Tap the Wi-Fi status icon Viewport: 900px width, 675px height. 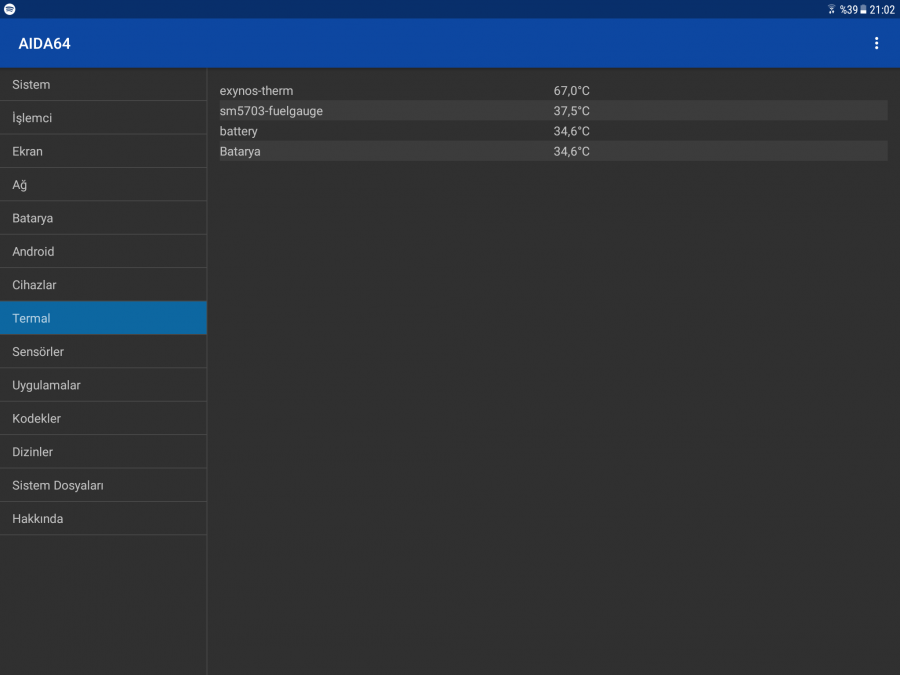pos(831,9)
